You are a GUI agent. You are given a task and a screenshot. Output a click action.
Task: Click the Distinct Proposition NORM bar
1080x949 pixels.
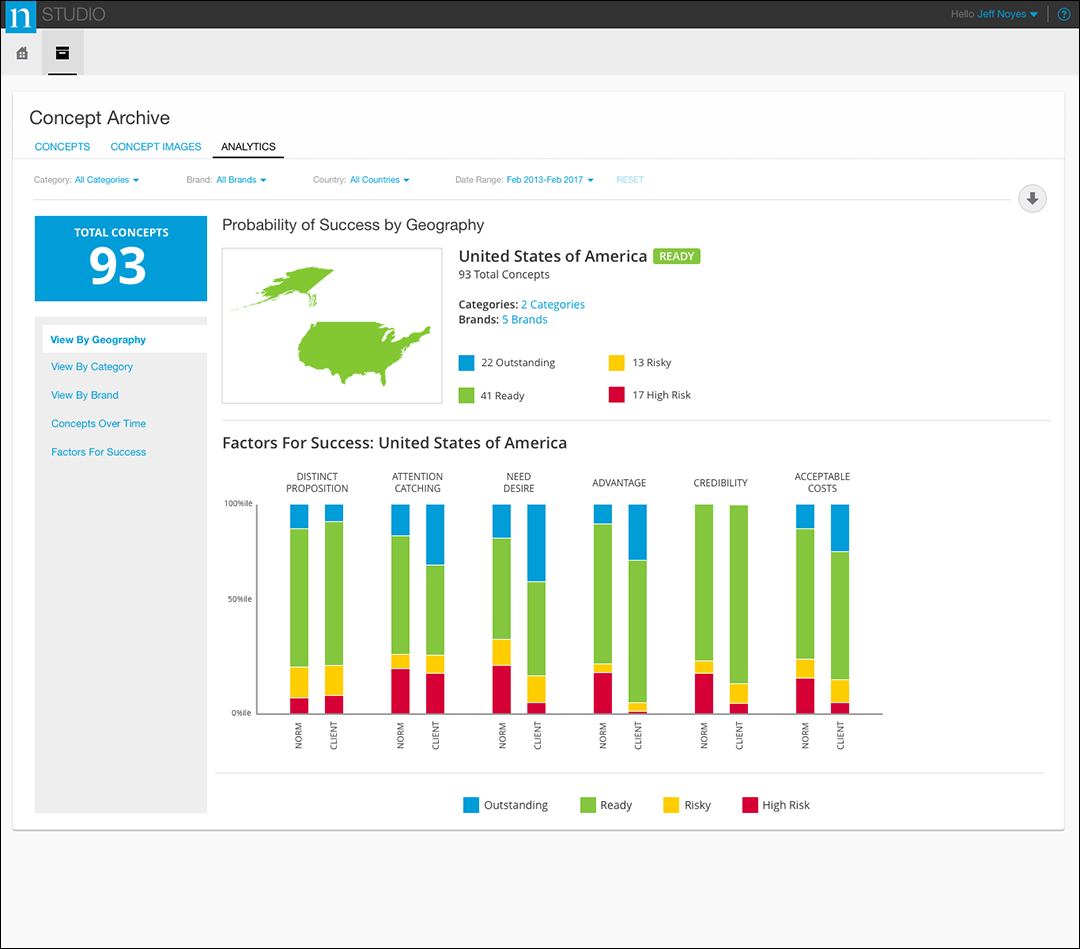coord(299,609)
